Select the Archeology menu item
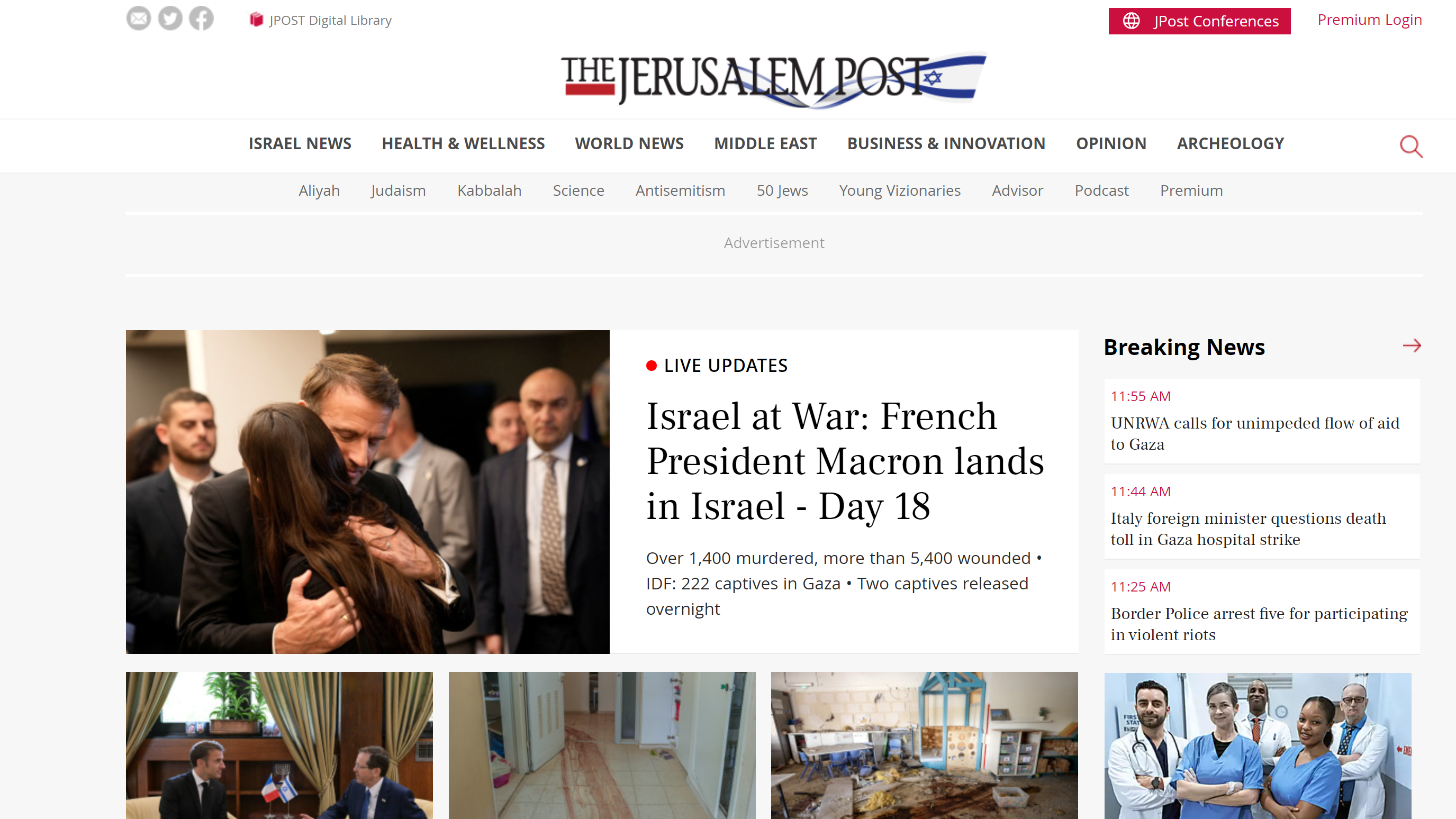Viewport: 1456px width, 819px height. point(1231,143)
